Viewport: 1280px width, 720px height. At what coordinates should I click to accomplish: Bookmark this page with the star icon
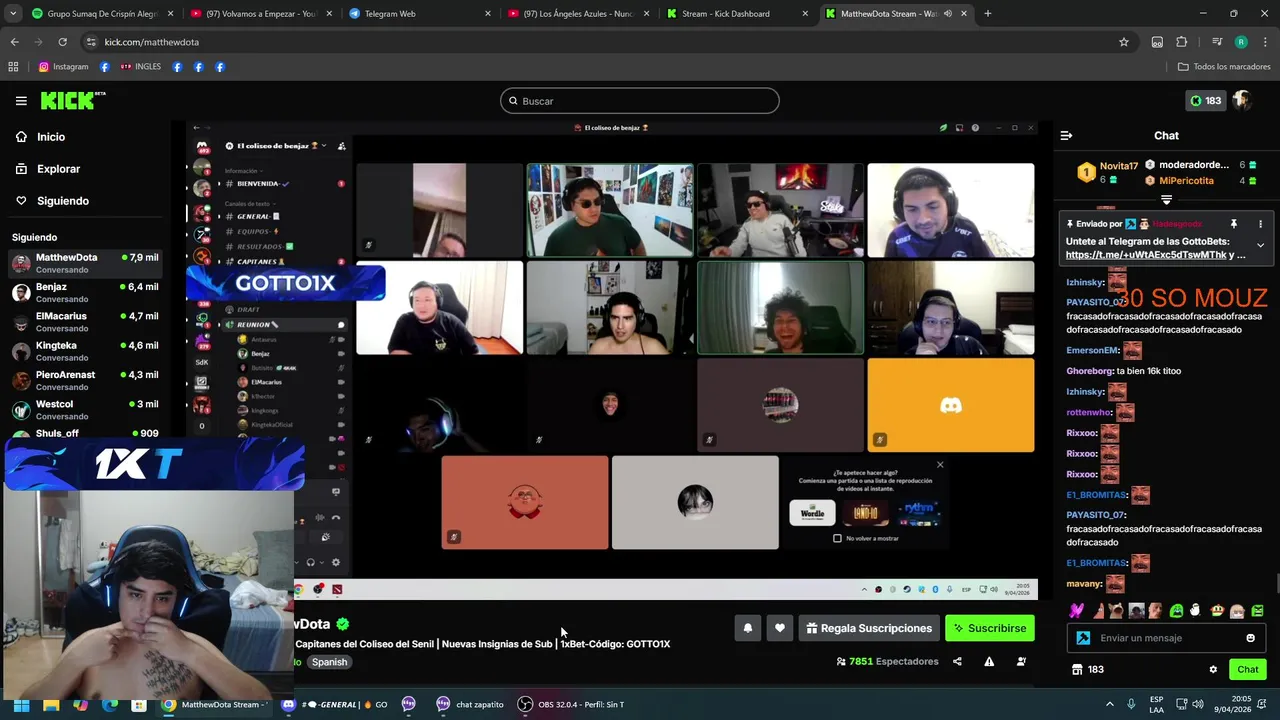point(1124,42)
